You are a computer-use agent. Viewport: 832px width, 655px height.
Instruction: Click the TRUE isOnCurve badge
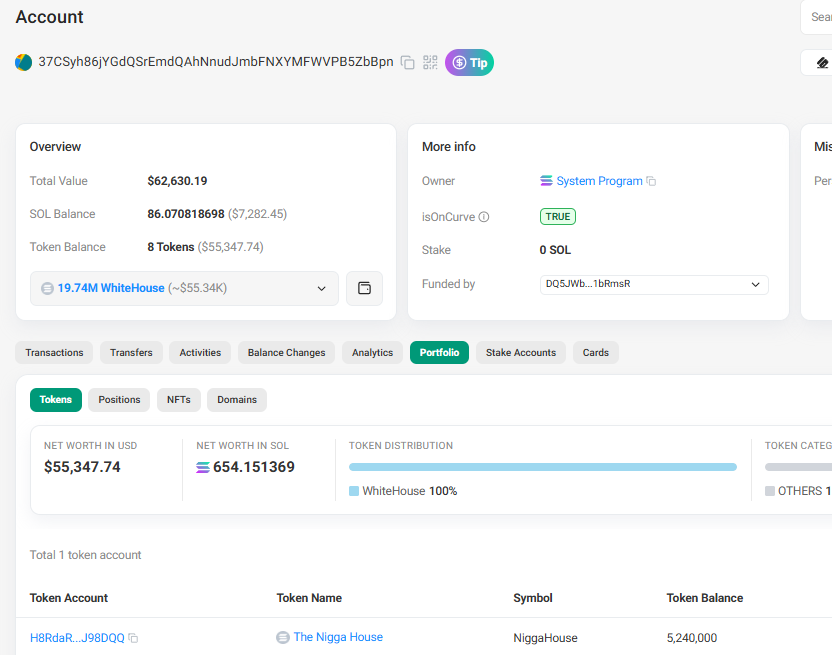[x=558, y=217]
